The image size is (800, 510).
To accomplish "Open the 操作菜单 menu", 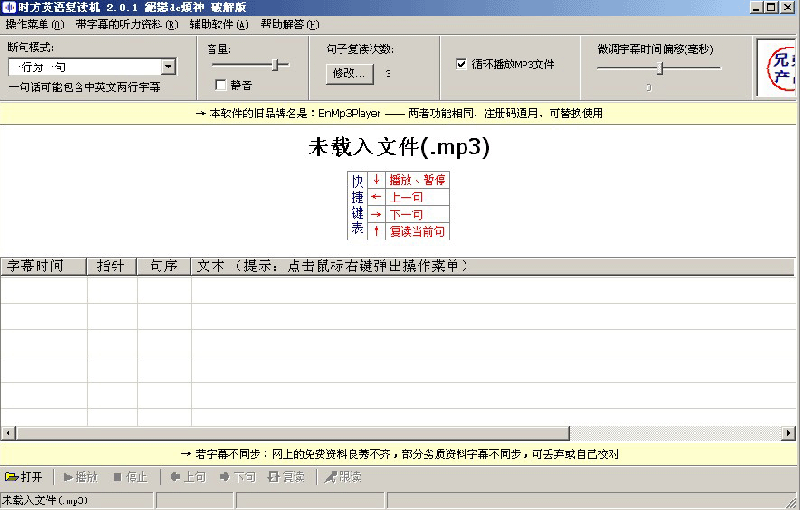I will [34, 24].
